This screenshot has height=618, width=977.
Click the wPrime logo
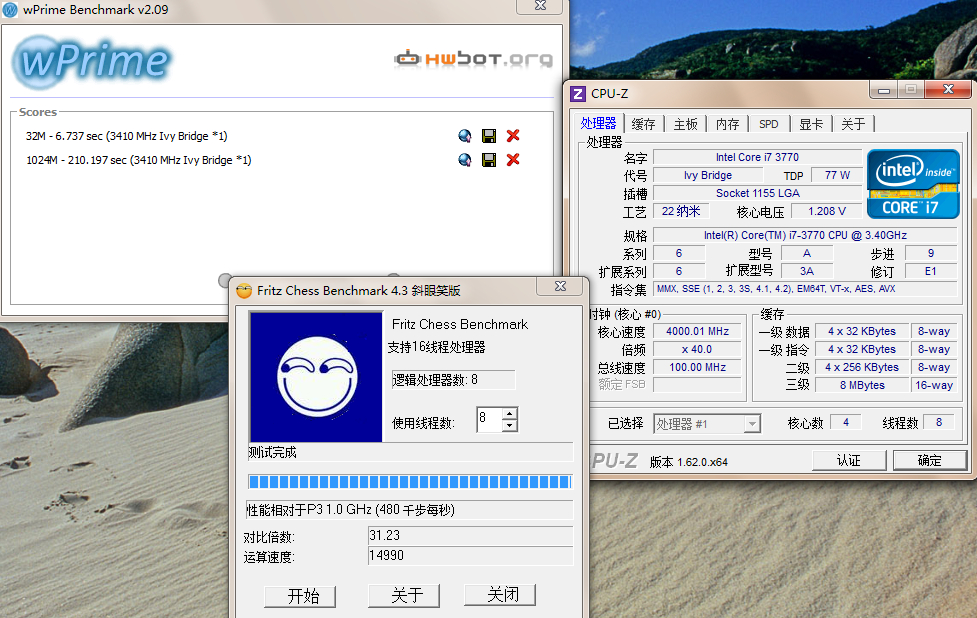click(x=91, y=61)
